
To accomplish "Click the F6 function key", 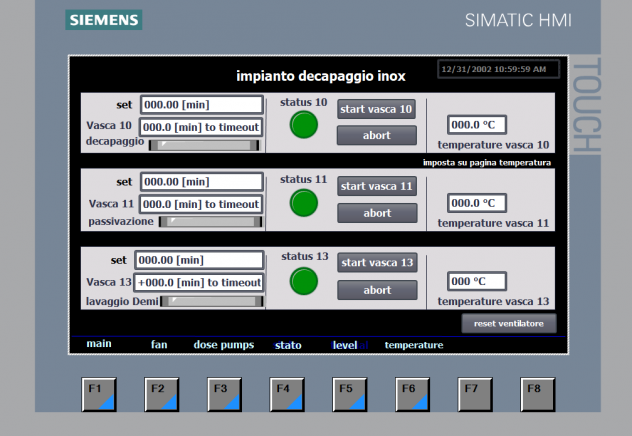I will click(412, 394).
